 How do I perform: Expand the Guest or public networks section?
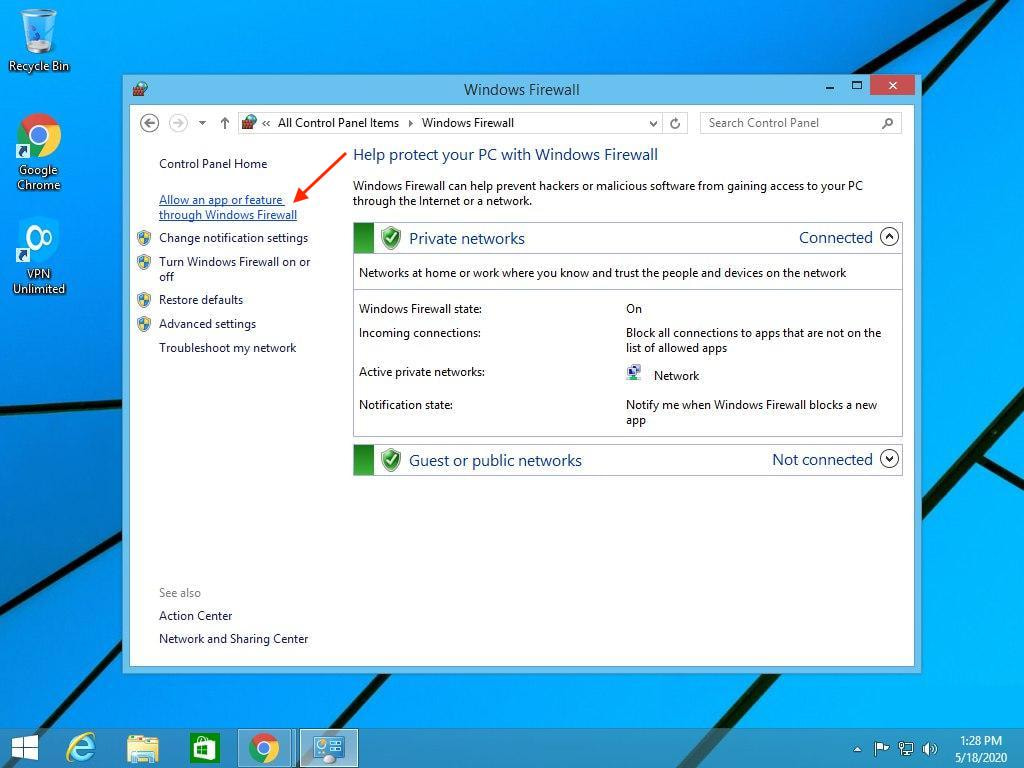(889, 460)
